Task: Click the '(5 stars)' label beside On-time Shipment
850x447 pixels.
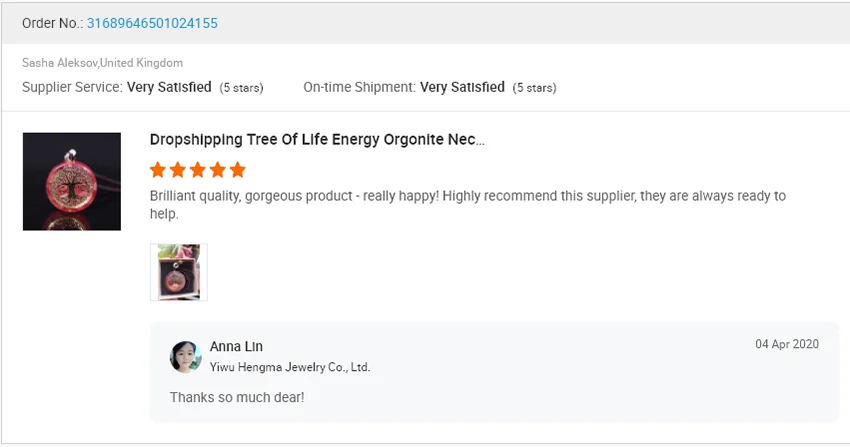Action: pos(534,88)
